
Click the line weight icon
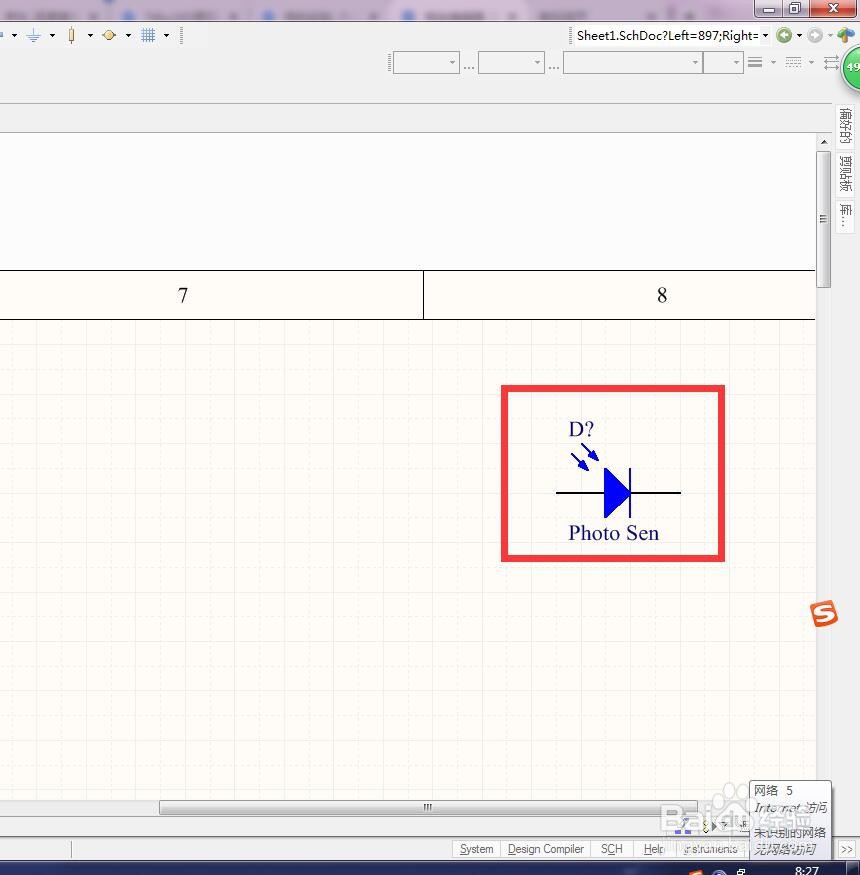pyautogui.click(x=755, y=62)
